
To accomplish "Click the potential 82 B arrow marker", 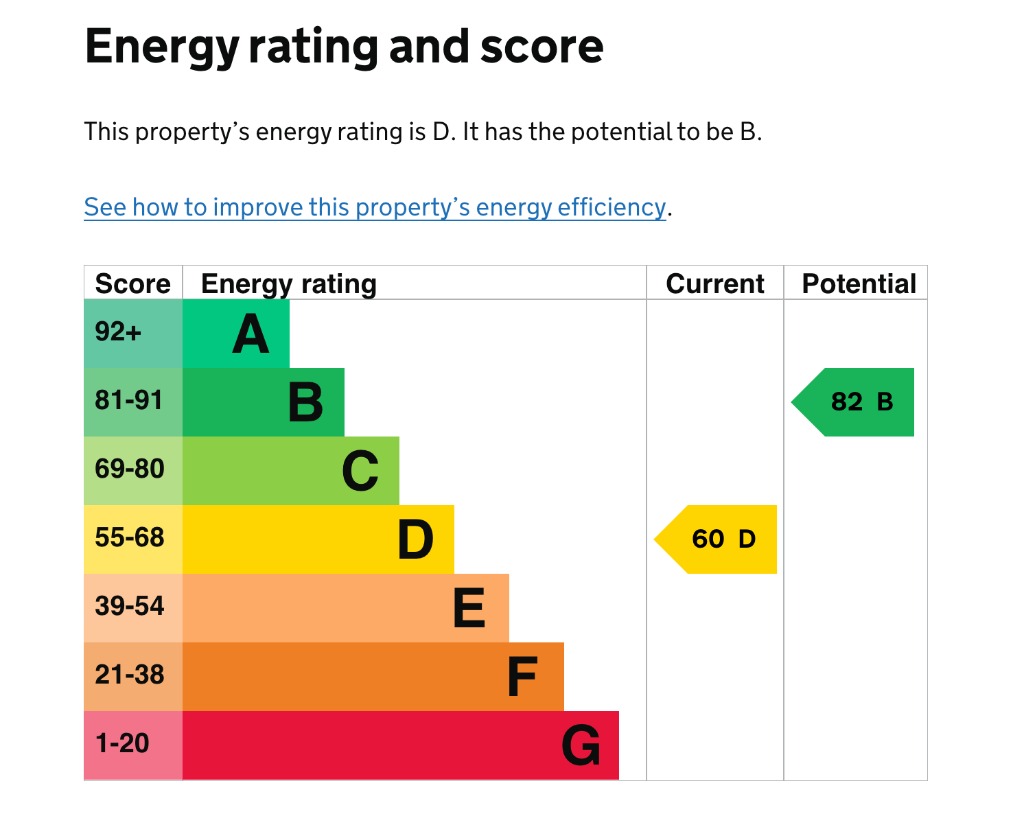I will coord(853,402).
